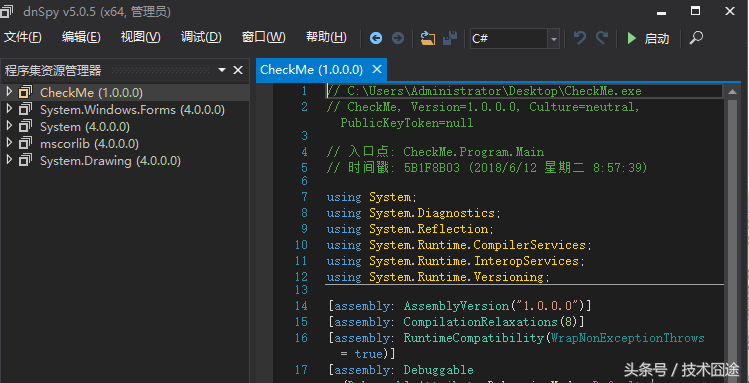Screen dimensions: 749x383
Task: Open the C# language dropdown
Action: coord(554,39)
